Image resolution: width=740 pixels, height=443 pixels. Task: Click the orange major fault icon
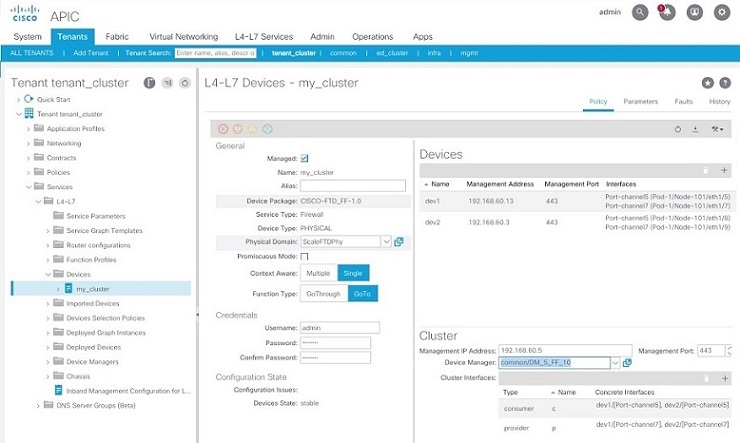(238, 129)
